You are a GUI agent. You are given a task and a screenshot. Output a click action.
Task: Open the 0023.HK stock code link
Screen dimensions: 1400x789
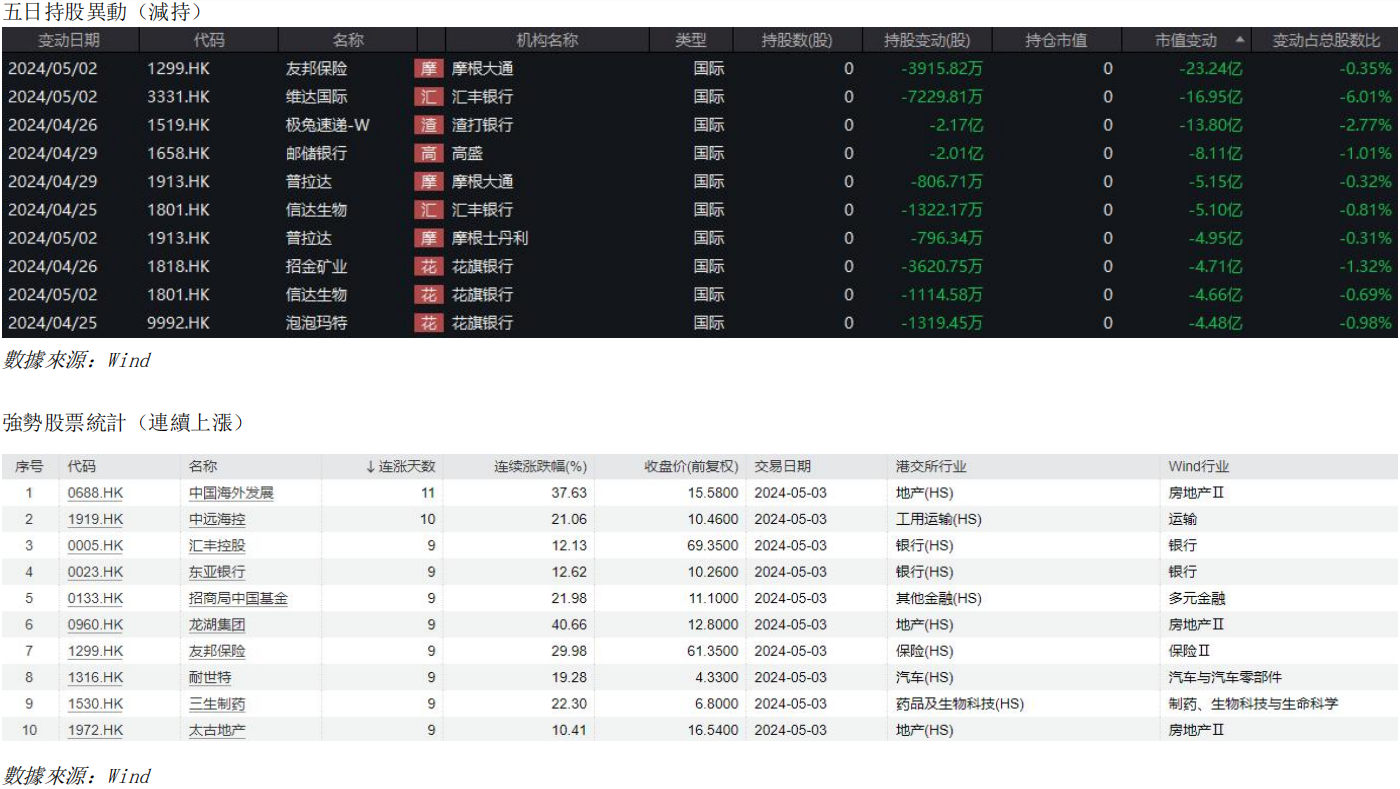click(x=95, y=572)
